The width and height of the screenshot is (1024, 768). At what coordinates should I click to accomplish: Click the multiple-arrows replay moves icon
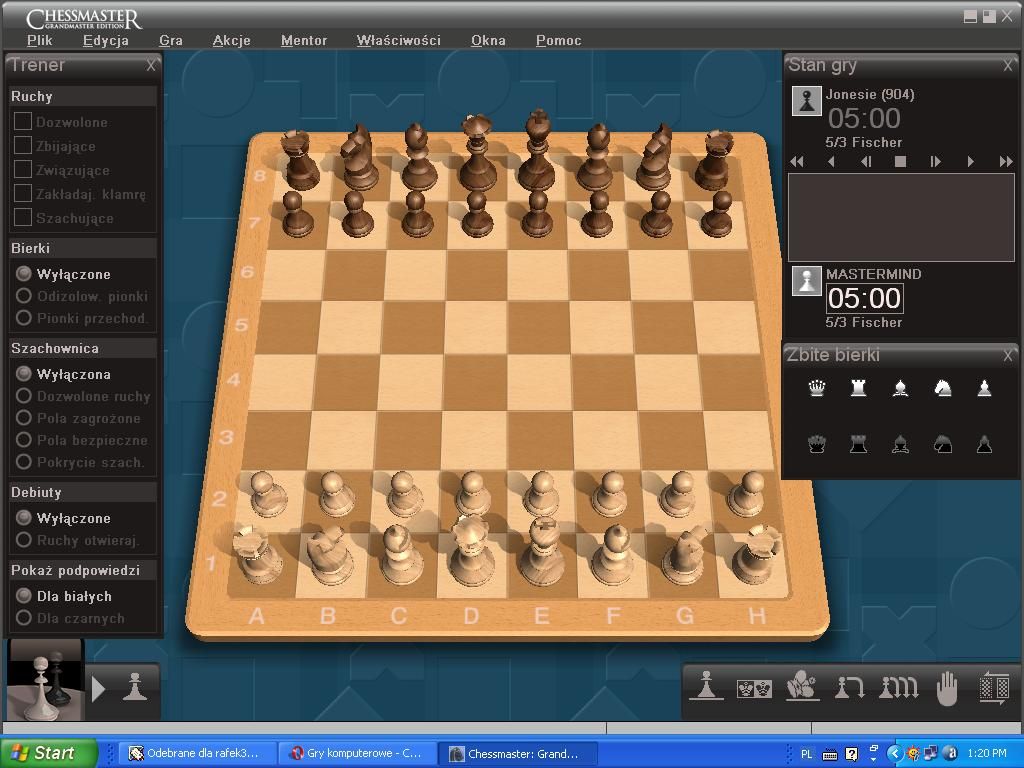899,688
